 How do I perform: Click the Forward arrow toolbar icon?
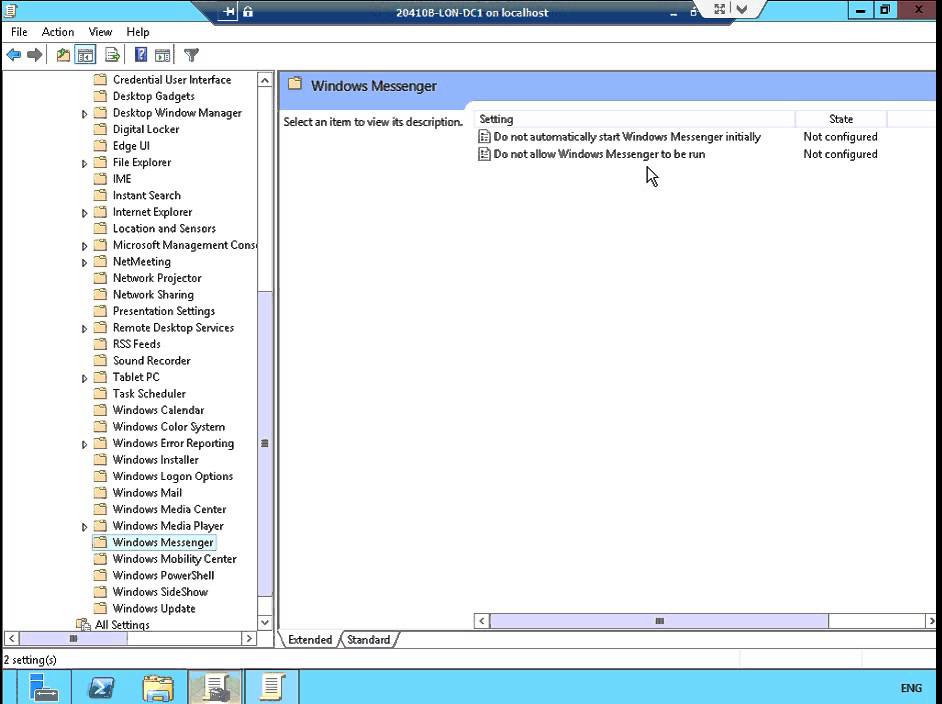coord(35,55)
